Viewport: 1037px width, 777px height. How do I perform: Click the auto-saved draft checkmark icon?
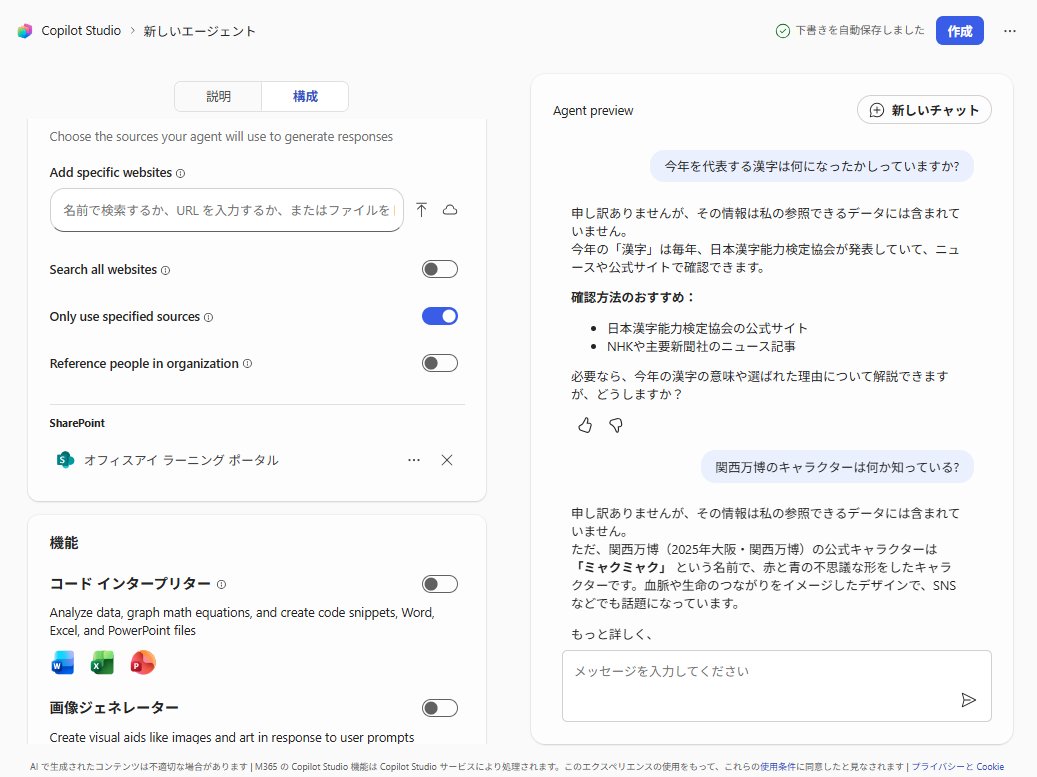coord(782,31)
